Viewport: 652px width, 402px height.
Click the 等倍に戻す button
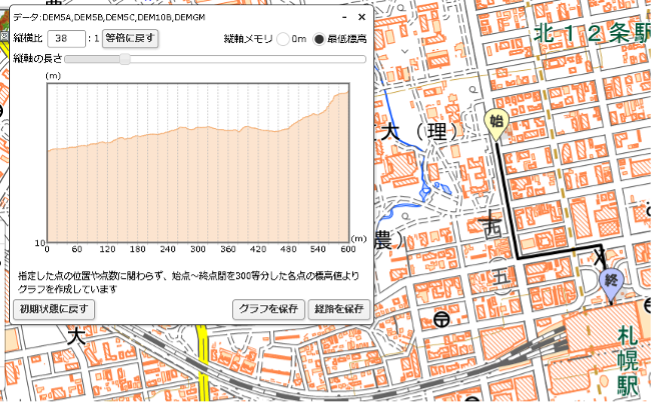click(130, 38)
